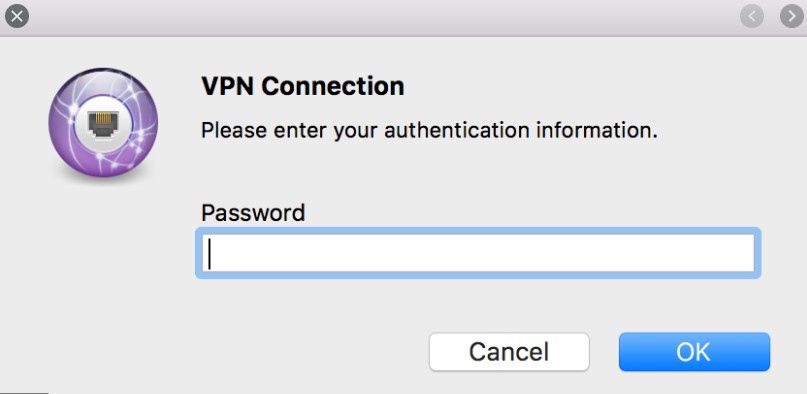The image size is (807, 394).
Task: Go forward using the right chevron
Action: [792, 16]
